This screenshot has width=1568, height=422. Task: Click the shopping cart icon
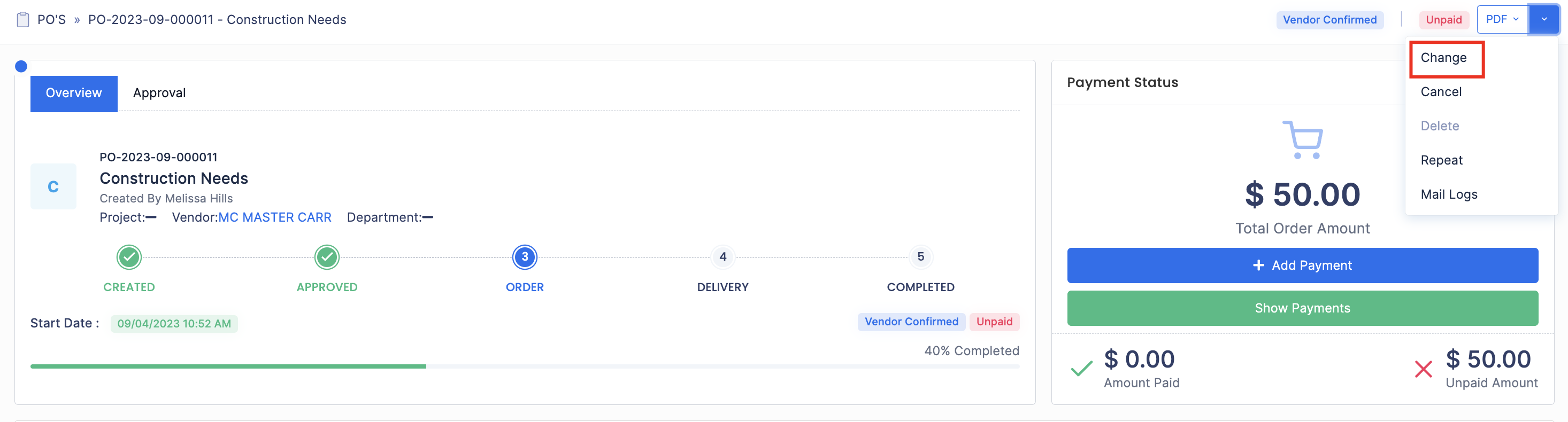point(1303,140)
